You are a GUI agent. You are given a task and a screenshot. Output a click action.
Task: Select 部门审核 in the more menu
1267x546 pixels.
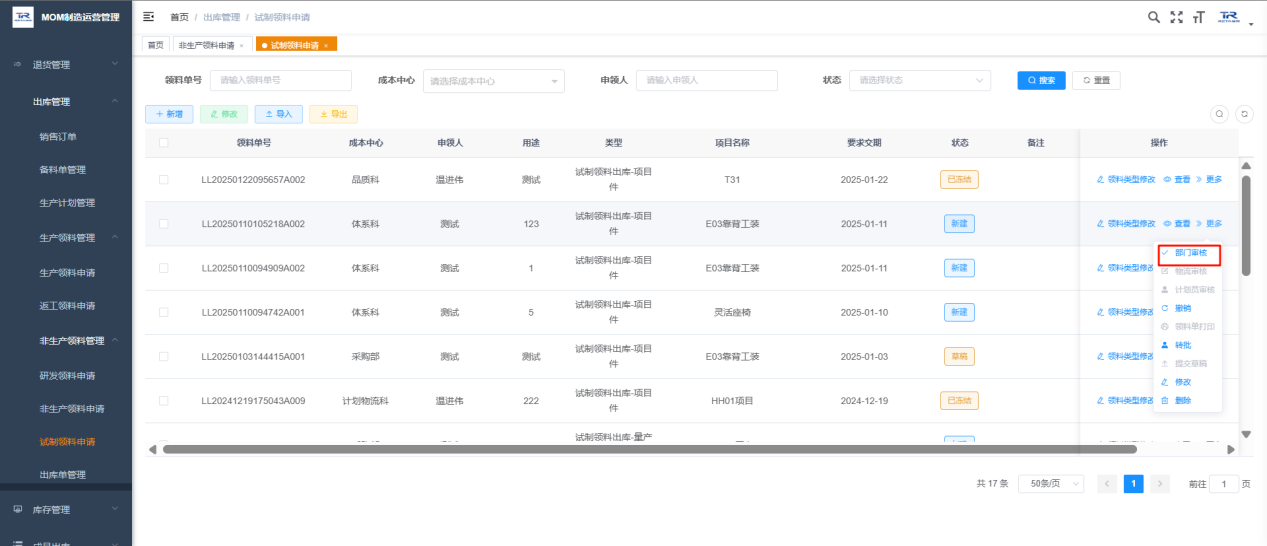[x=1190, y=253]
